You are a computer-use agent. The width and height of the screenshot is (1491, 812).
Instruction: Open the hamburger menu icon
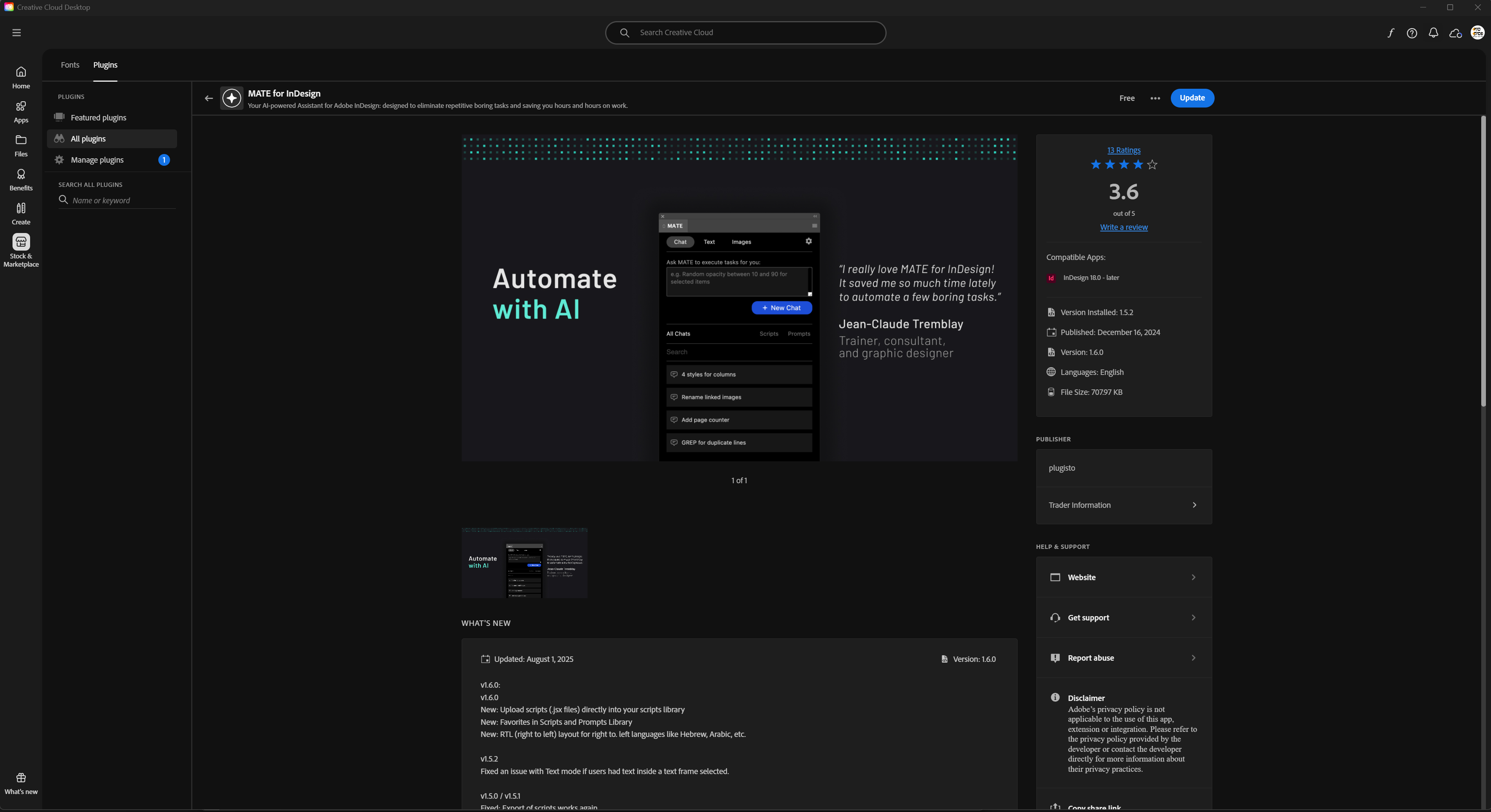[x=16, y=32]
